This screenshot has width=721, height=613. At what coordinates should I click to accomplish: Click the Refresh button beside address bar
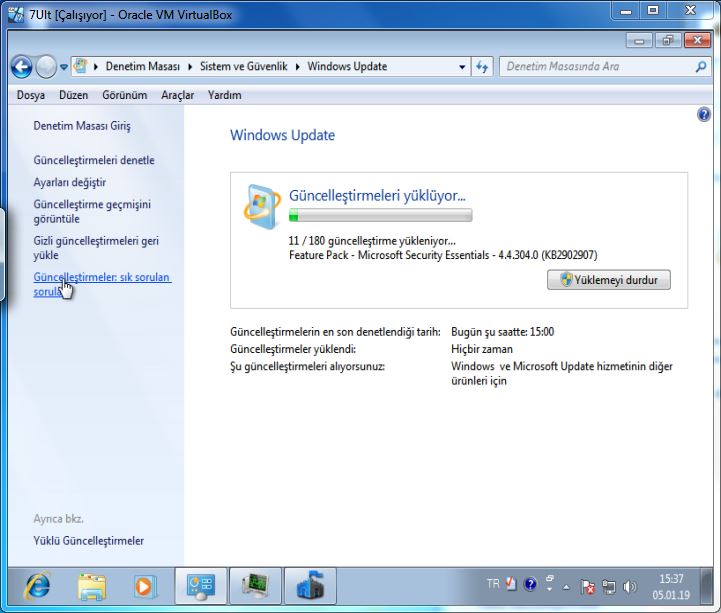pos(482,67)
